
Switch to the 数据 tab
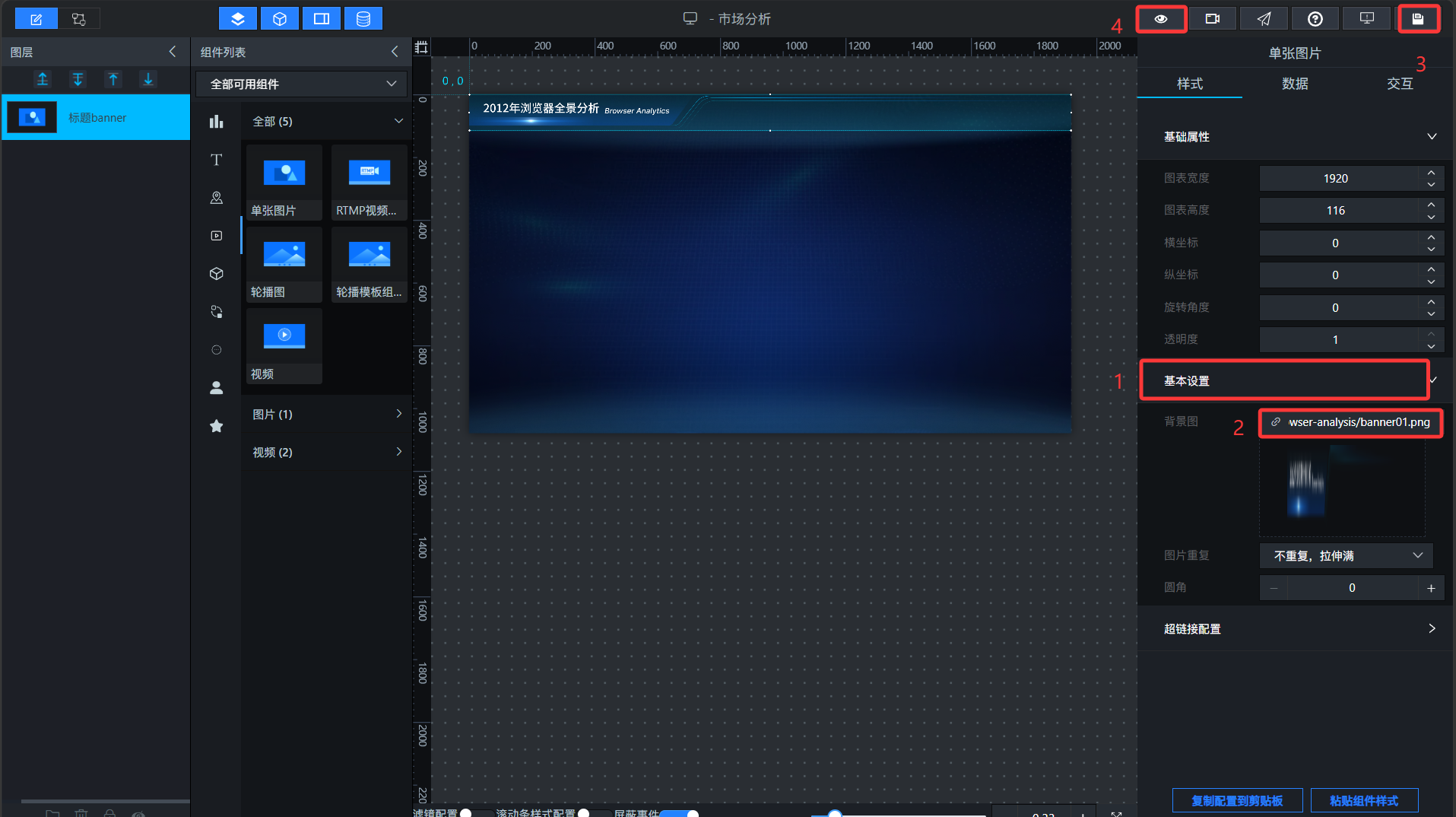click(x=1295, y=84)
